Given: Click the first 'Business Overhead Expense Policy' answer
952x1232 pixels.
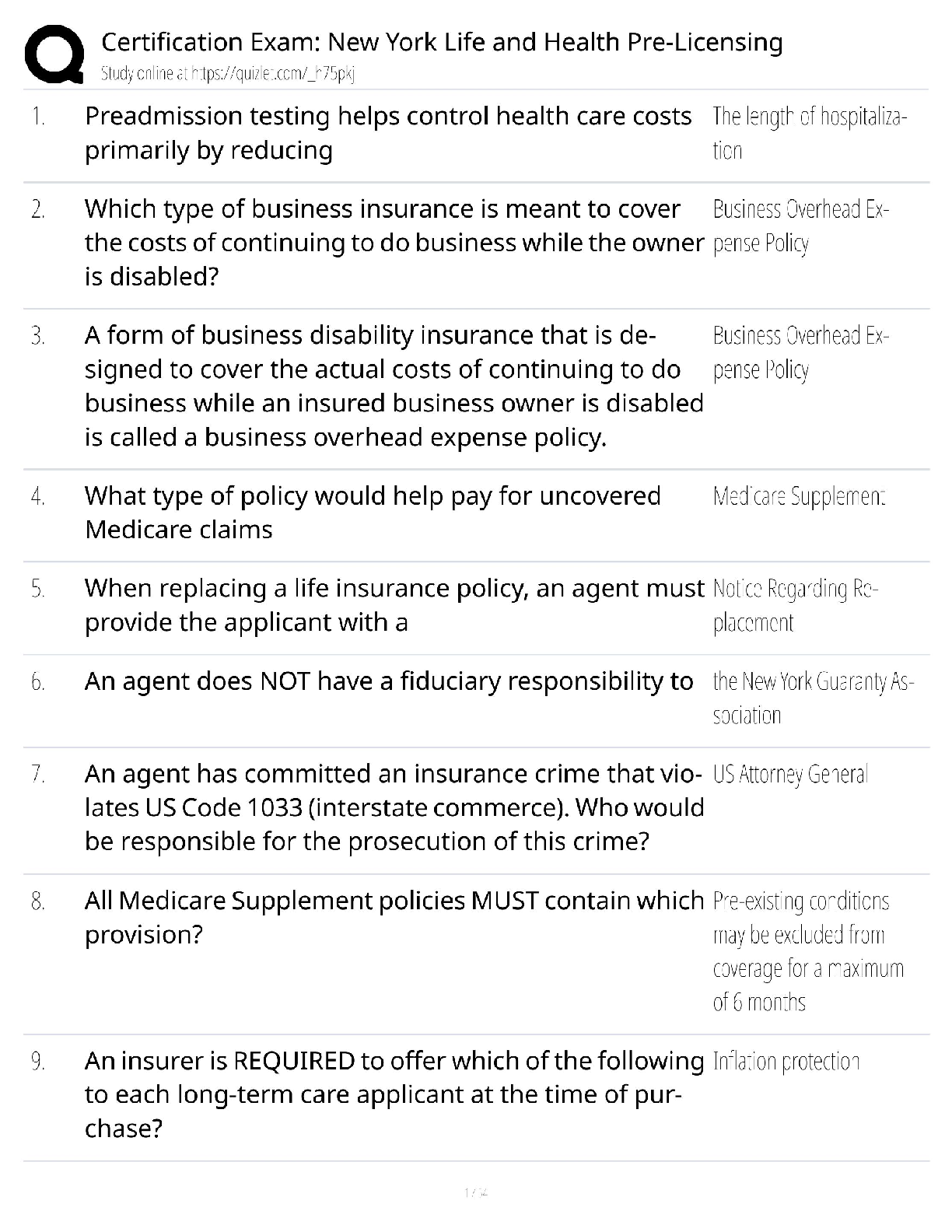Looking at the screenshot, I should (x=800, y=226).
